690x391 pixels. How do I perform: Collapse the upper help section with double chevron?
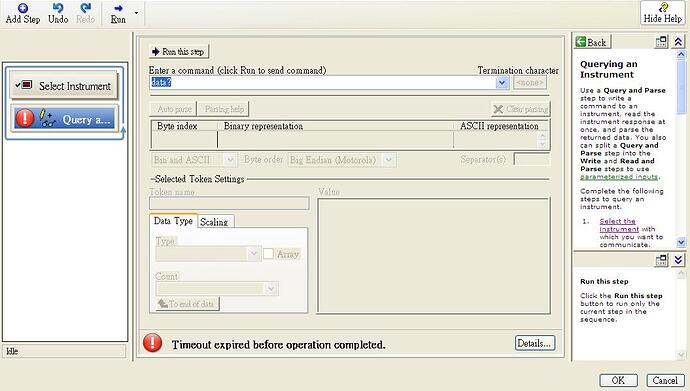[x=678, y=42]
